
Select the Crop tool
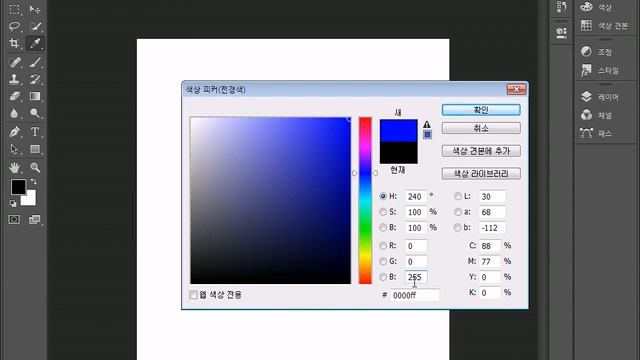(14, 43)
